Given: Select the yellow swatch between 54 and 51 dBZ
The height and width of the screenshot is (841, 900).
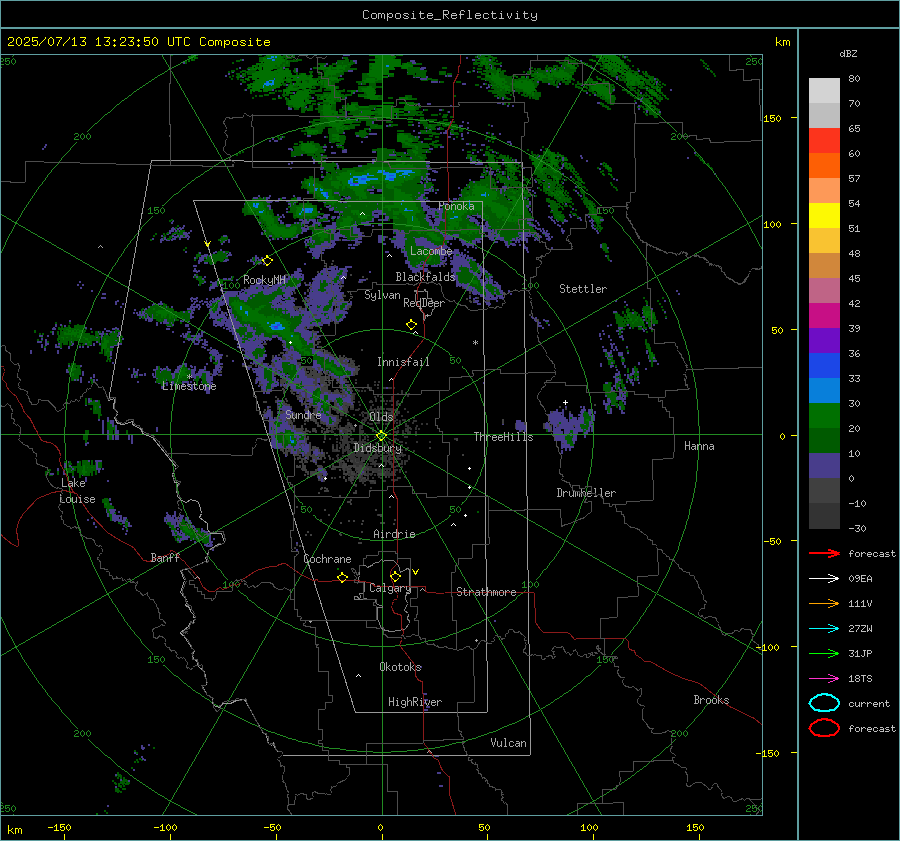Looking at the screenshot, I should tap(824, 215).
